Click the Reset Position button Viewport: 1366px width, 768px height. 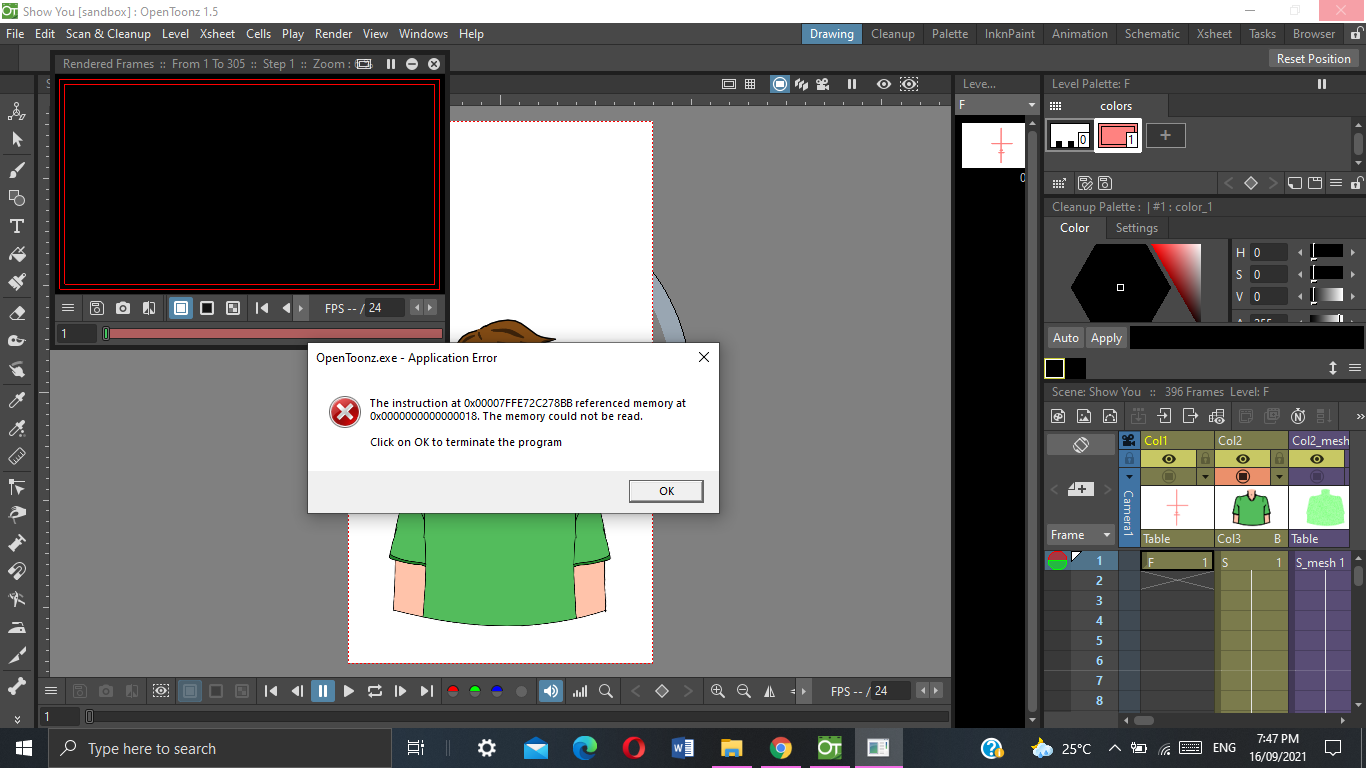[x=1313, y=58]
